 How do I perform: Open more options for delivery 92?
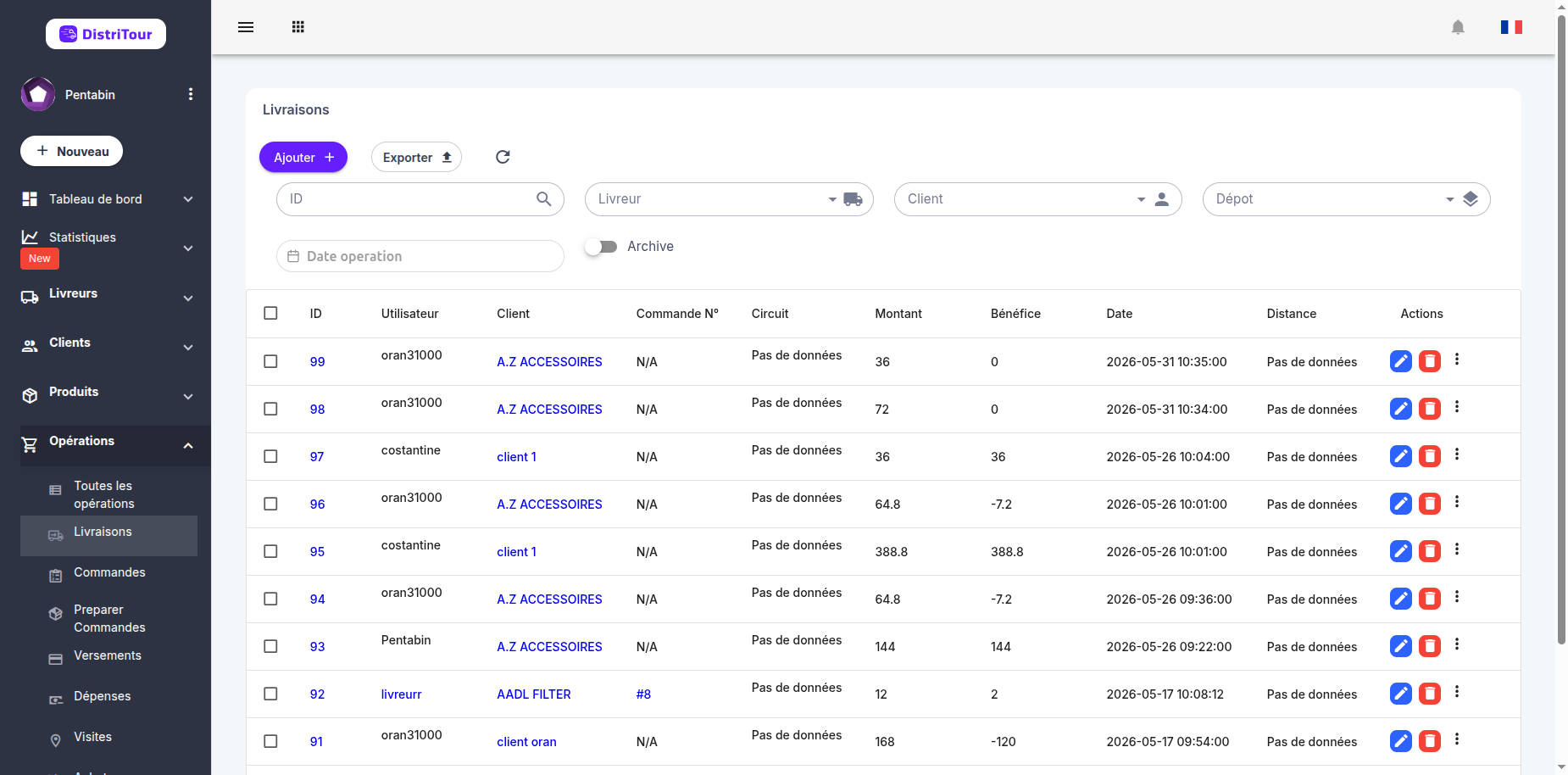(x=1457, y=692)
